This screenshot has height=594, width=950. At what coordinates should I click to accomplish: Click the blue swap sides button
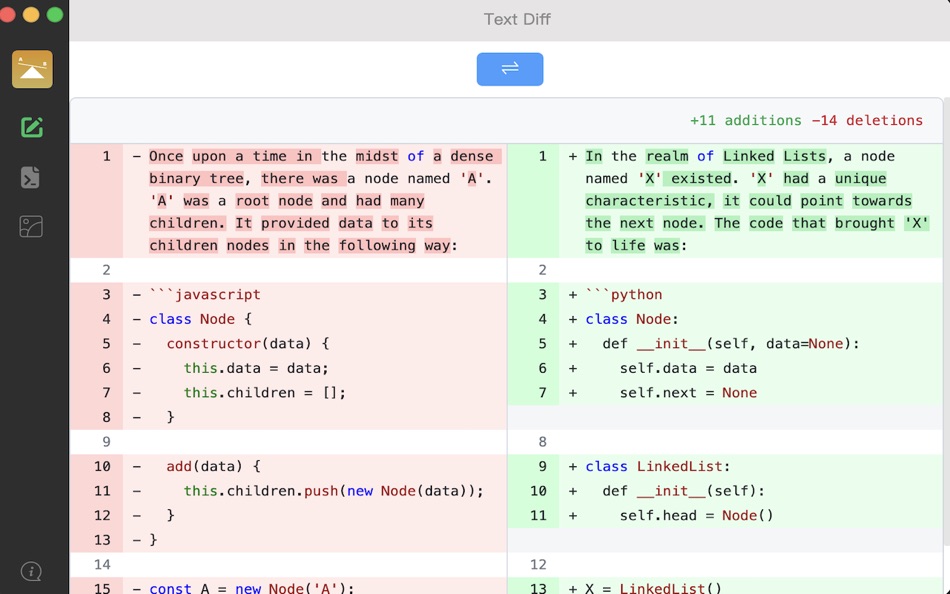(x=510, y=69)
